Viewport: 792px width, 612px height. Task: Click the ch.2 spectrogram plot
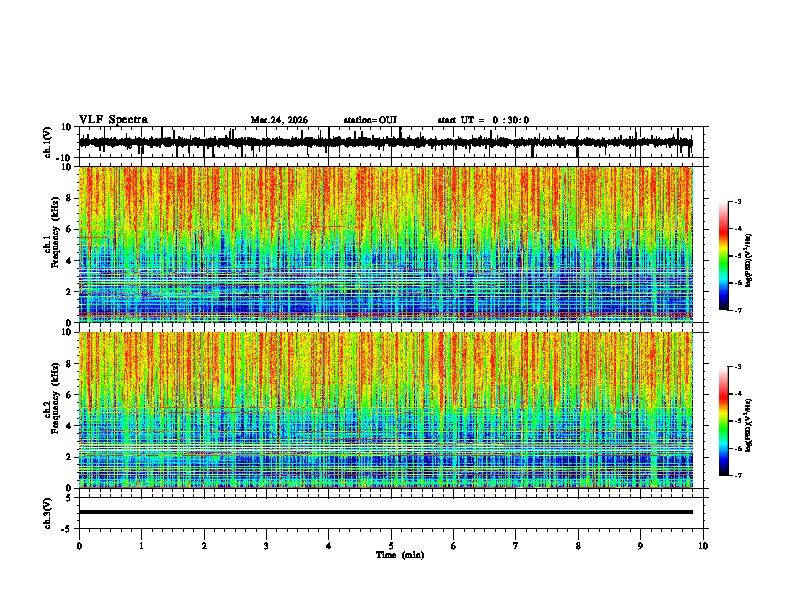385,410
